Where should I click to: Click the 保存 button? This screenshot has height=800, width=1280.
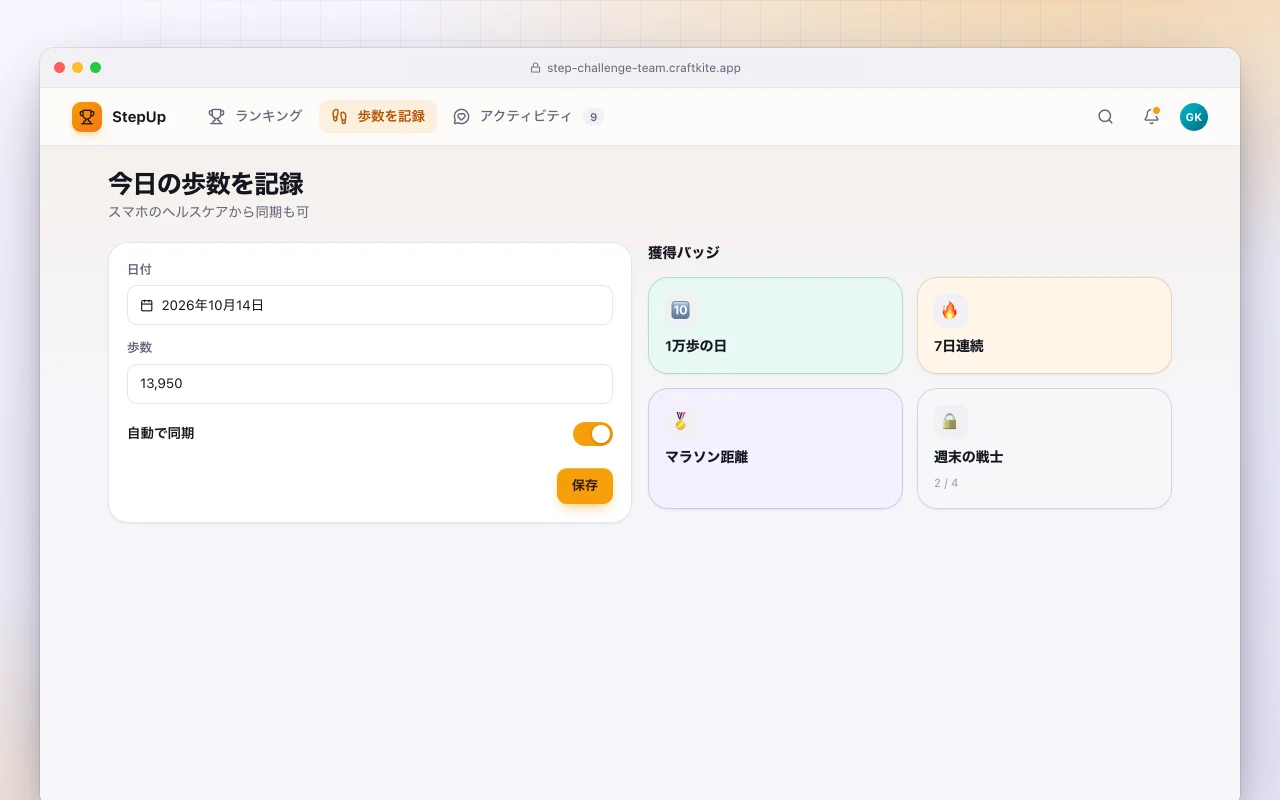[x=585, y=486]
